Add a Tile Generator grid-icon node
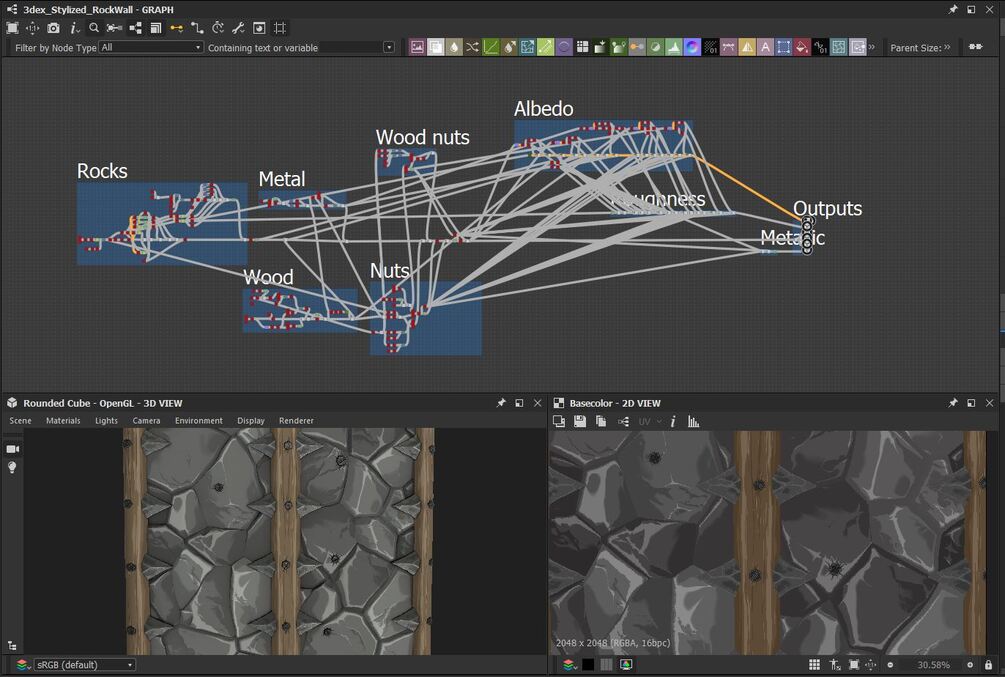 point(582,47)
